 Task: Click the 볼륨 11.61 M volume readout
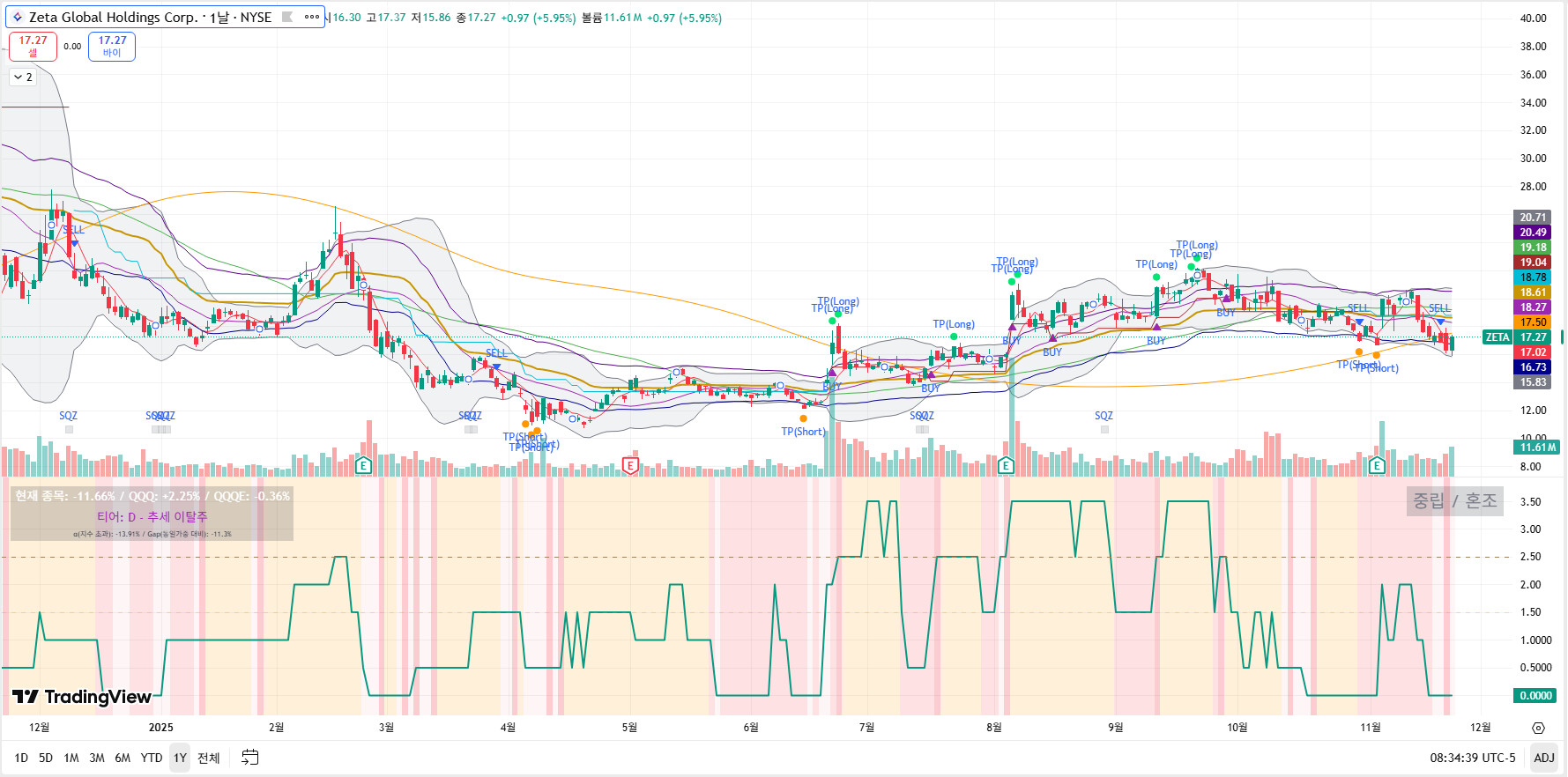pos(612,18)
